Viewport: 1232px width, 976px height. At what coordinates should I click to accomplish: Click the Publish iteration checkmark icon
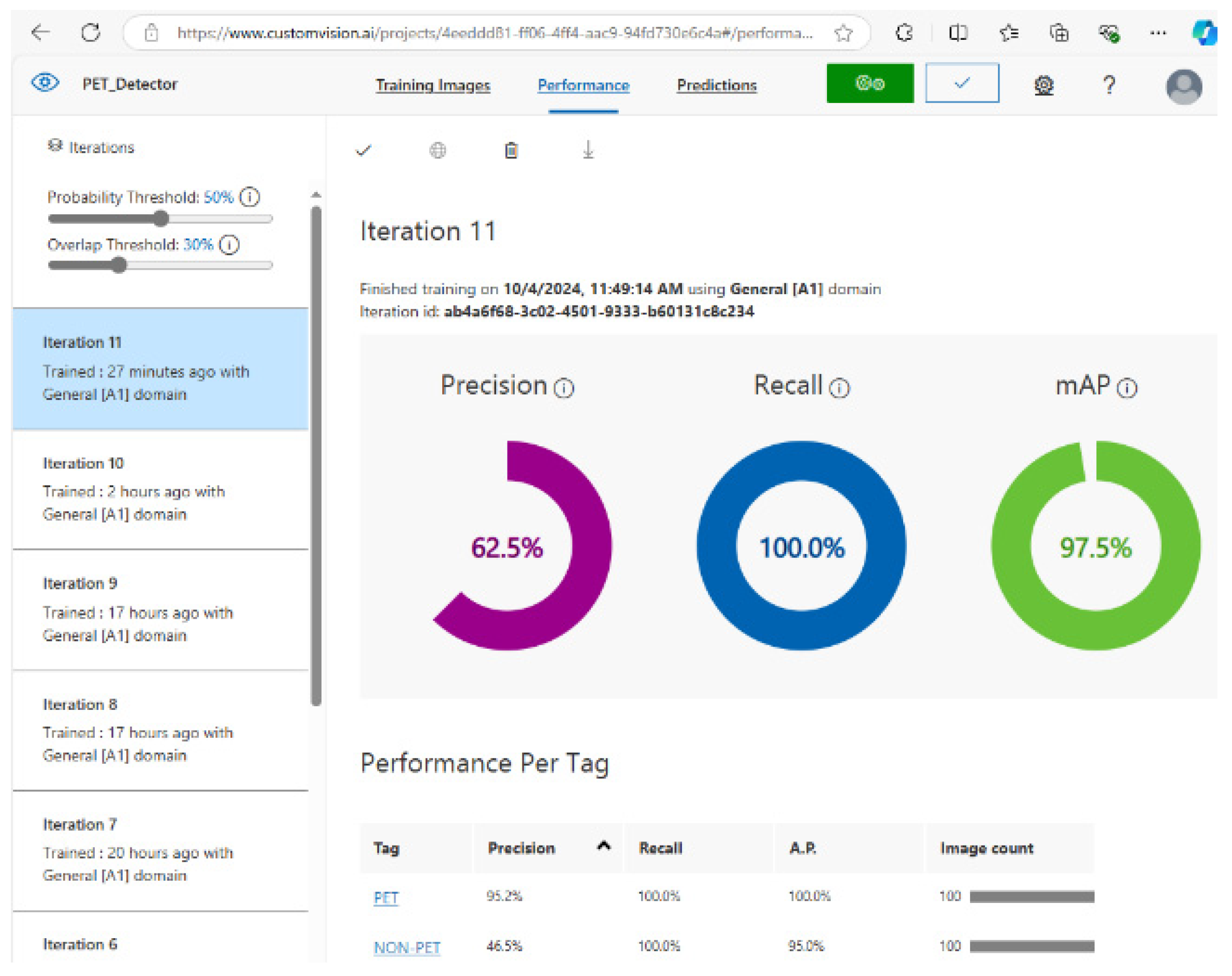tap(364, 150)
